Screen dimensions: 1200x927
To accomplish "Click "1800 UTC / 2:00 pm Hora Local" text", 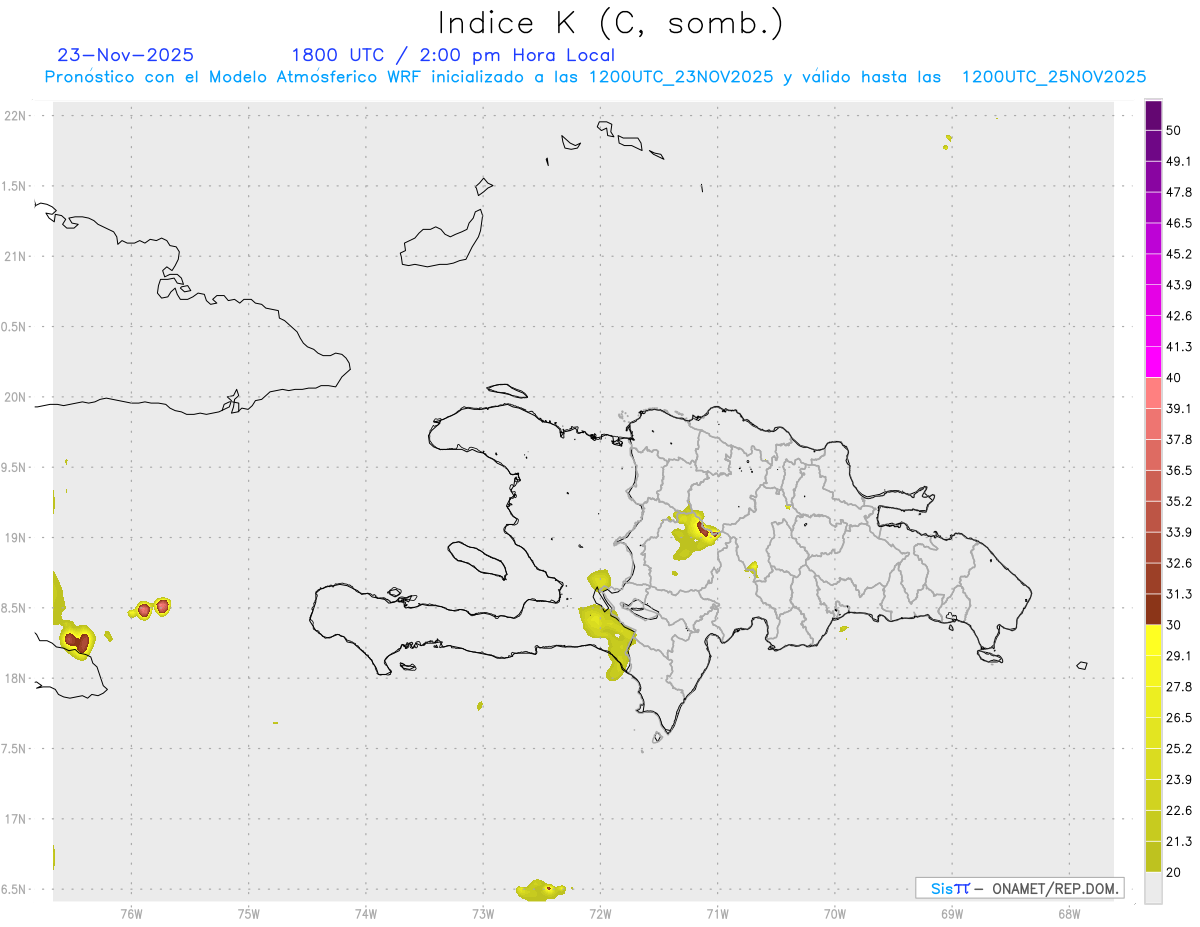I will pyautogui.click(x=453, y=55).
